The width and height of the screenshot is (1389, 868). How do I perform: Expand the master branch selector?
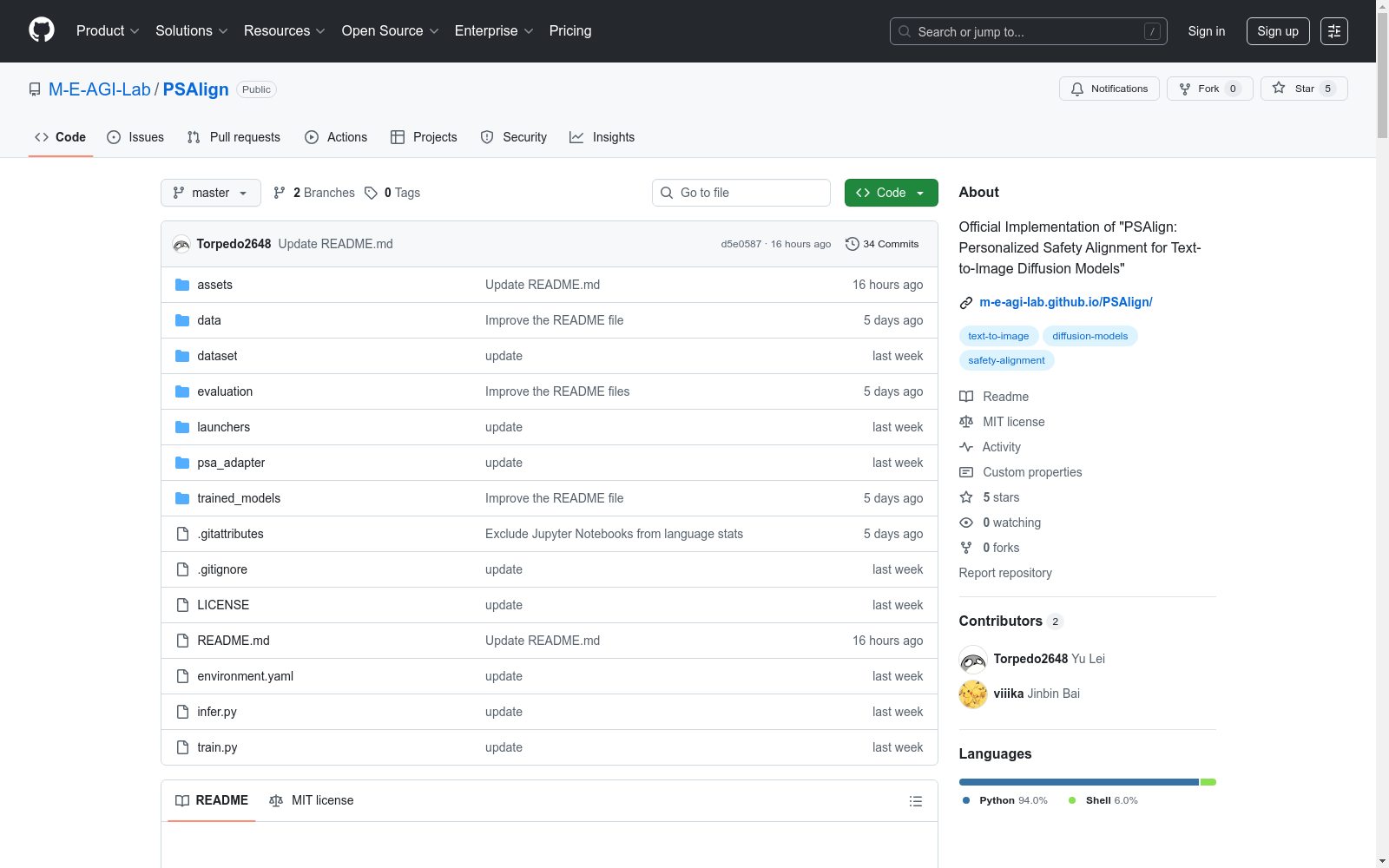pos(211,193)
